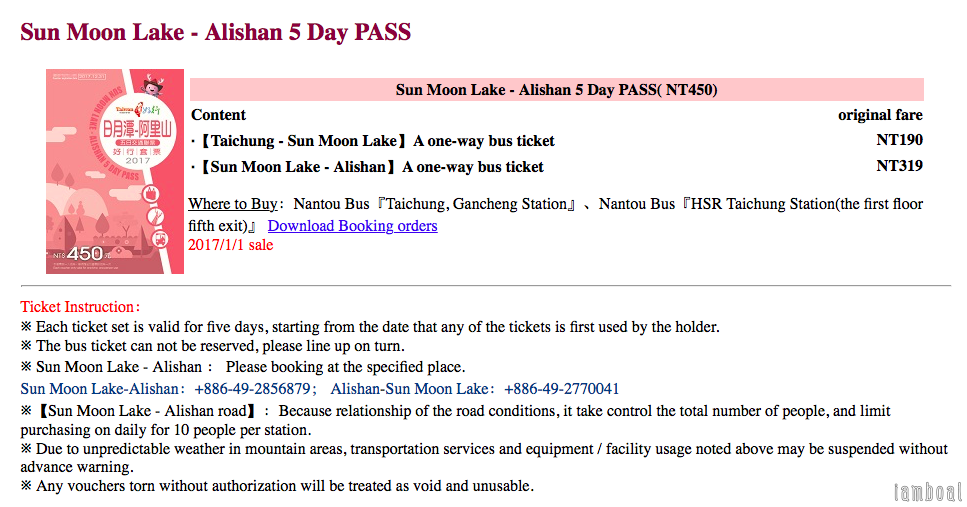Select the pink PASS (NT450) header bar
Viewport: 967px width, 507px height.
(556, 90)
